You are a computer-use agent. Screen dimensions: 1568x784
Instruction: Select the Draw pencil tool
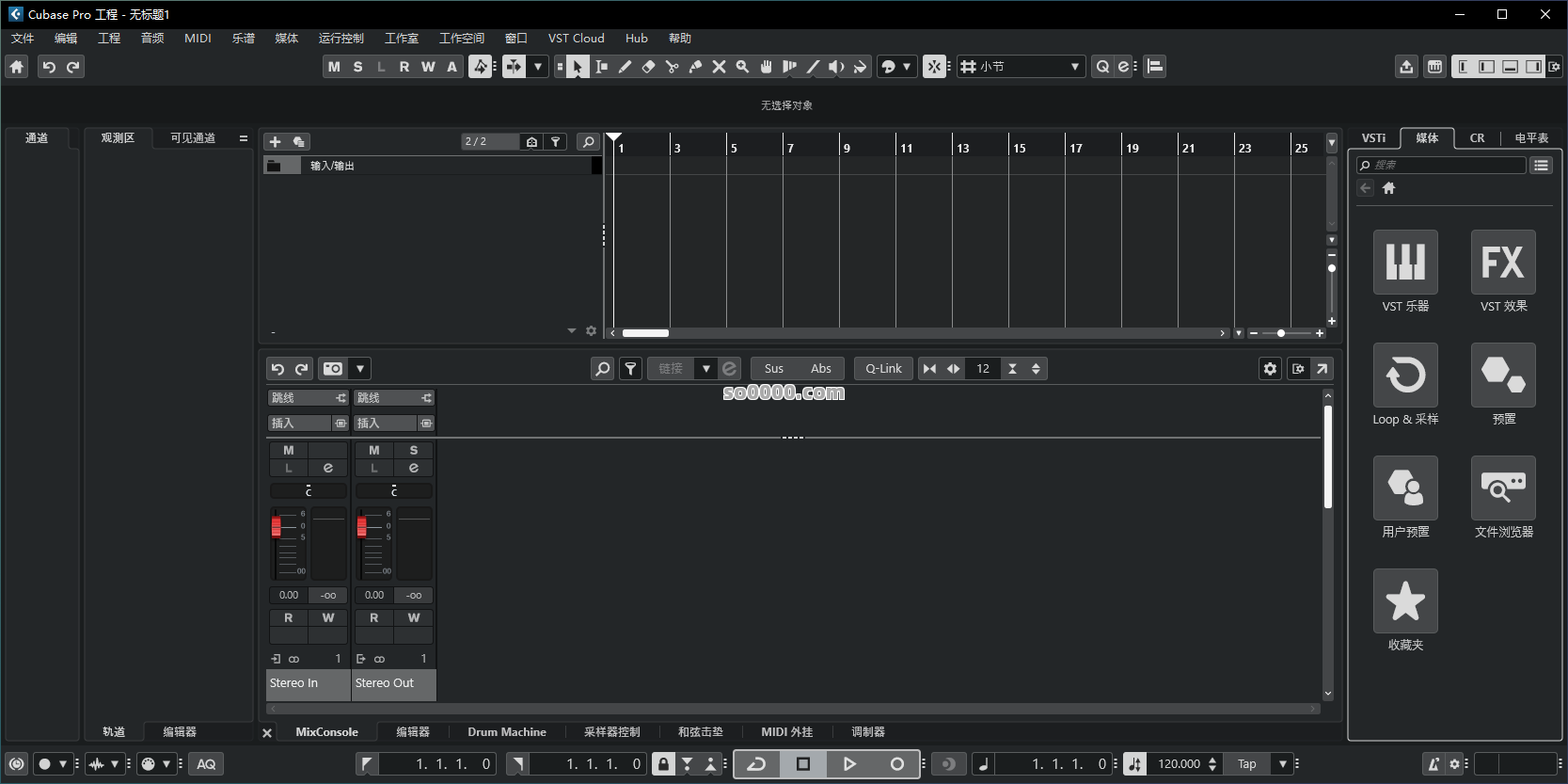(625, 67)
